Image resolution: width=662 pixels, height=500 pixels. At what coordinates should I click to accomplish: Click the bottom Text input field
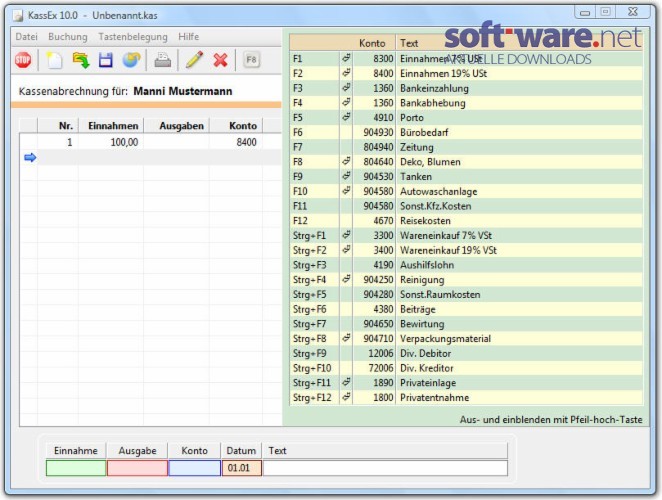click(385, 468)
